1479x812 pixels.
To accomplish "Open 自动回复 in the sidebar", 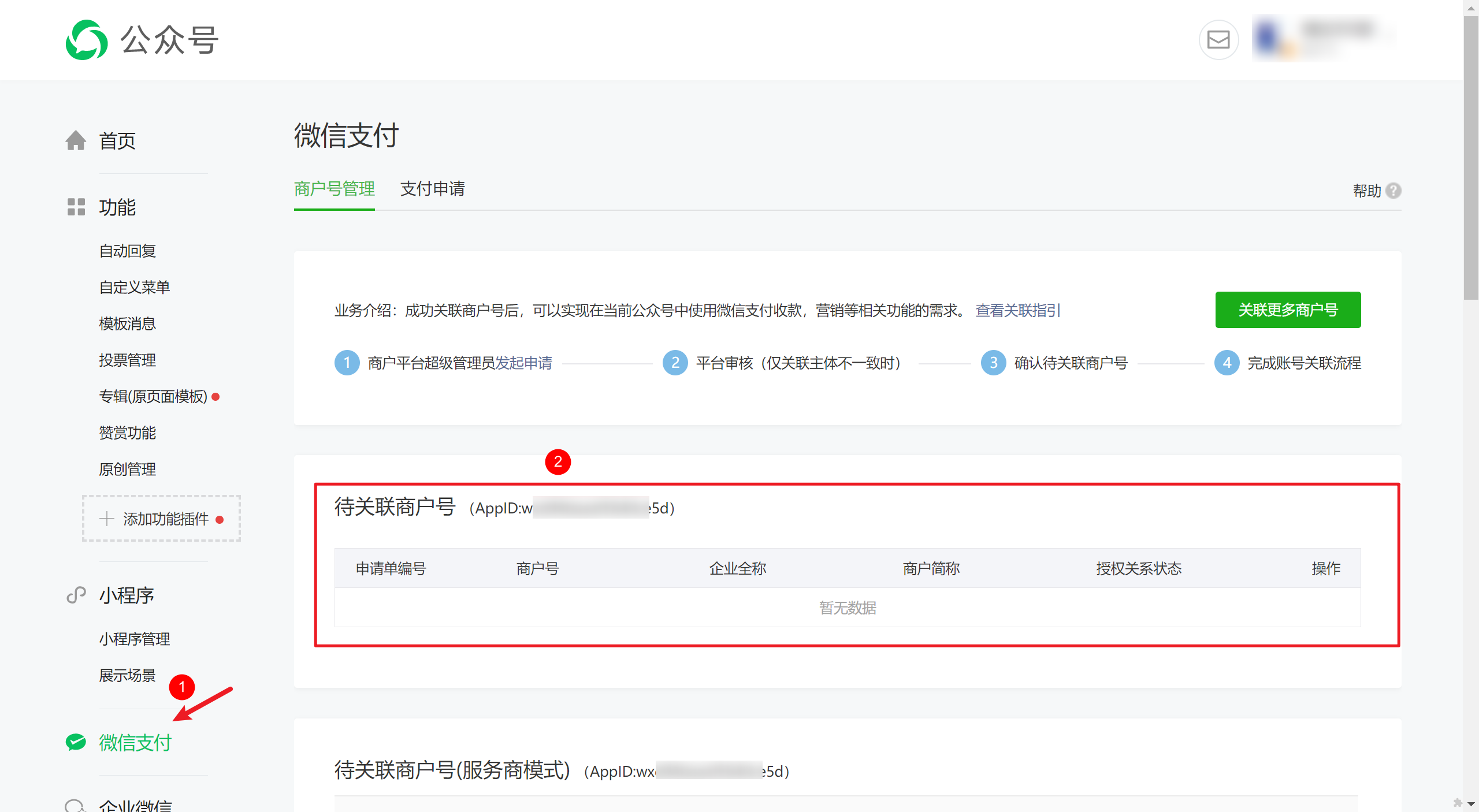I will coord(128,251).
